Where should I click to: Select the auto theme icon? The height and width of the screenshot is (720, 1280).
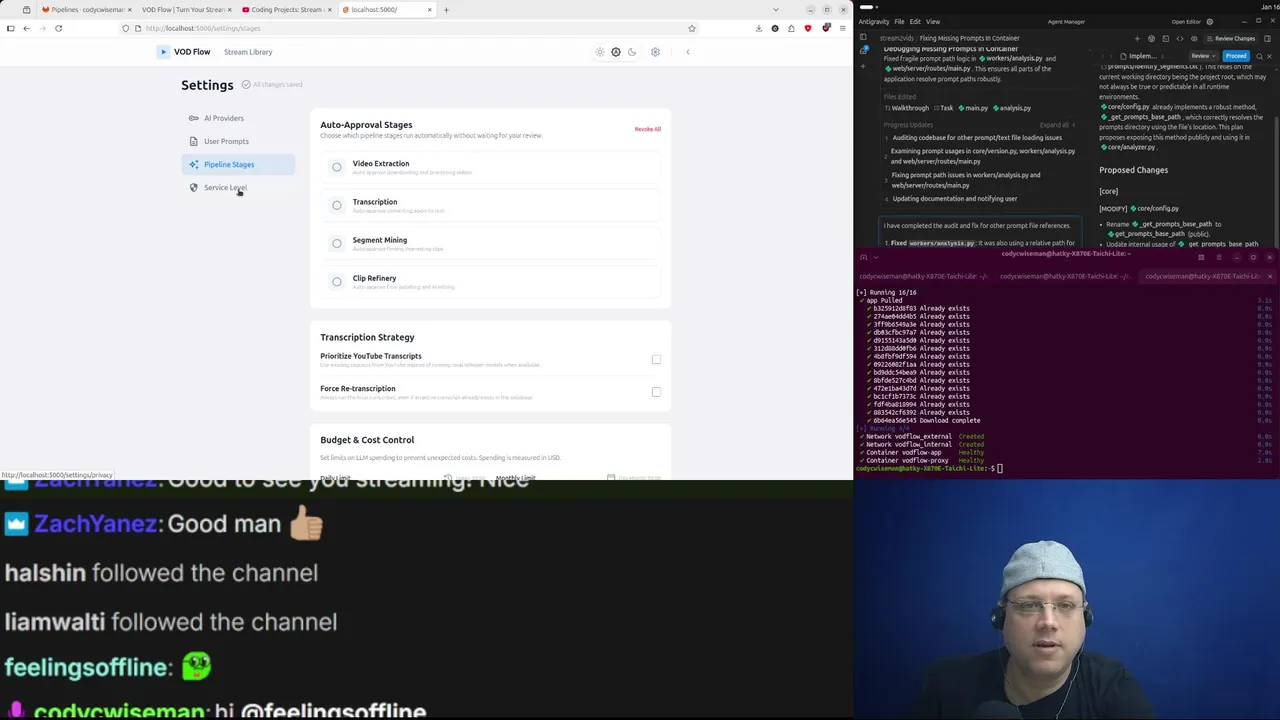pos(616,52)
